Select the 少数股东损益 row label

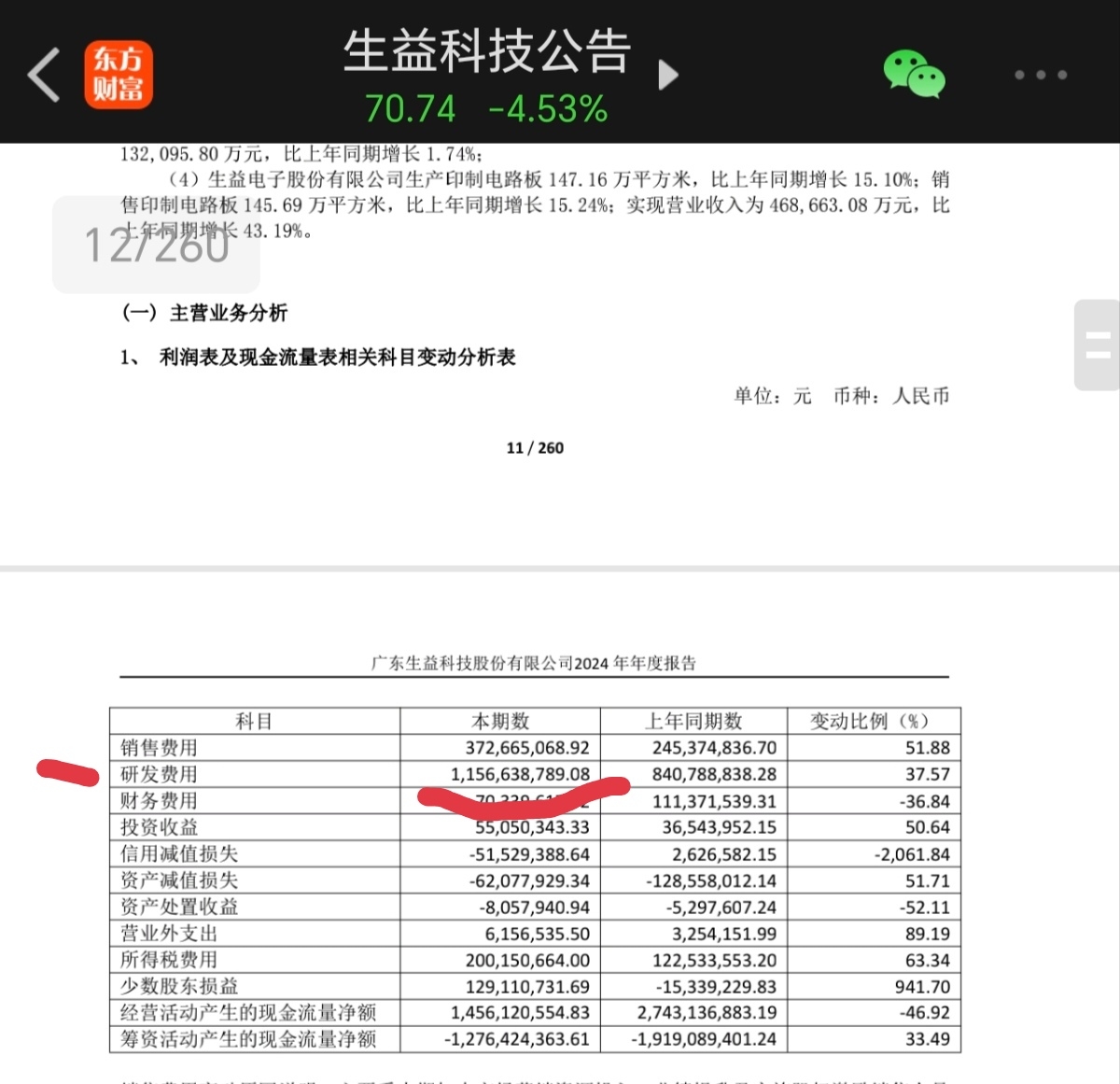[x=179, y=986]
